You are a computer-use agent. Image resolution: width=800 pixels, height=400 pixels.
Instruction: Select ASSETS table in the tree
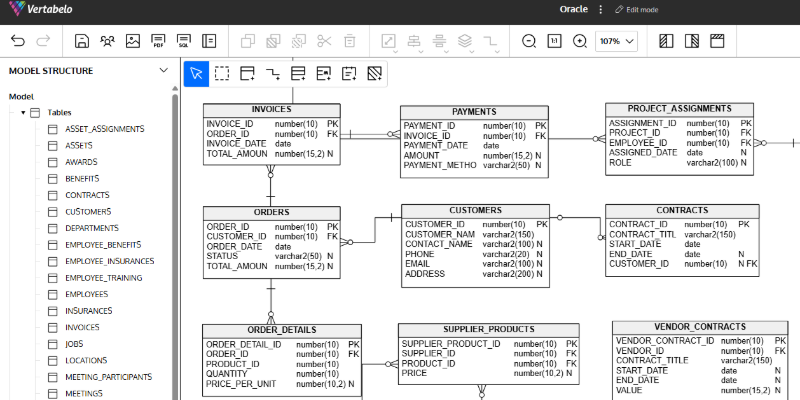(79, 145)
